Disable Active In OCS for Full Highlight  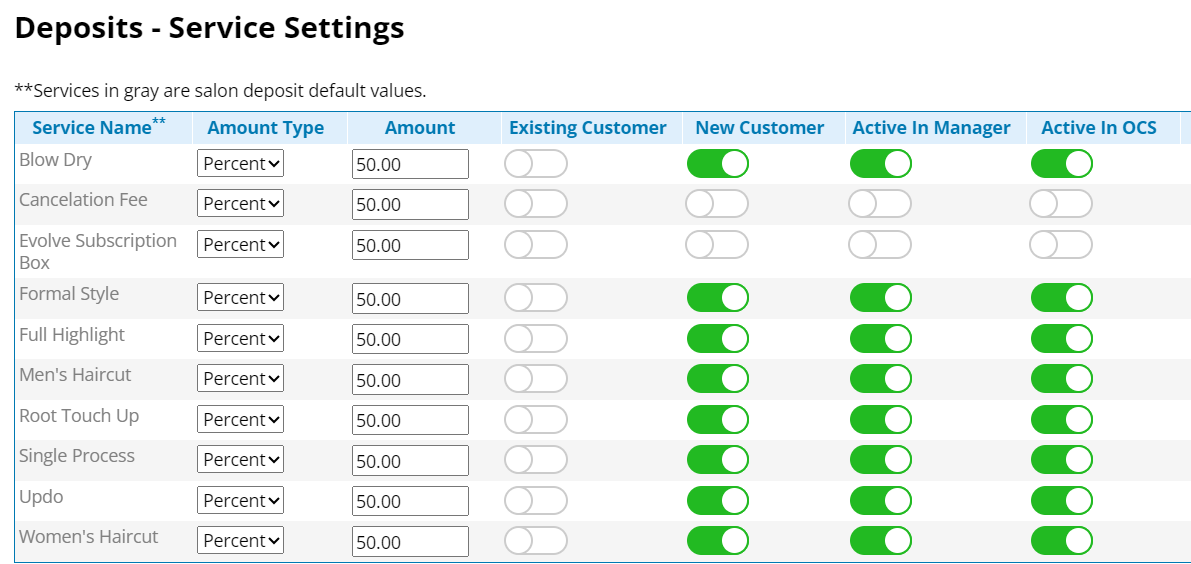[1060, 339]
